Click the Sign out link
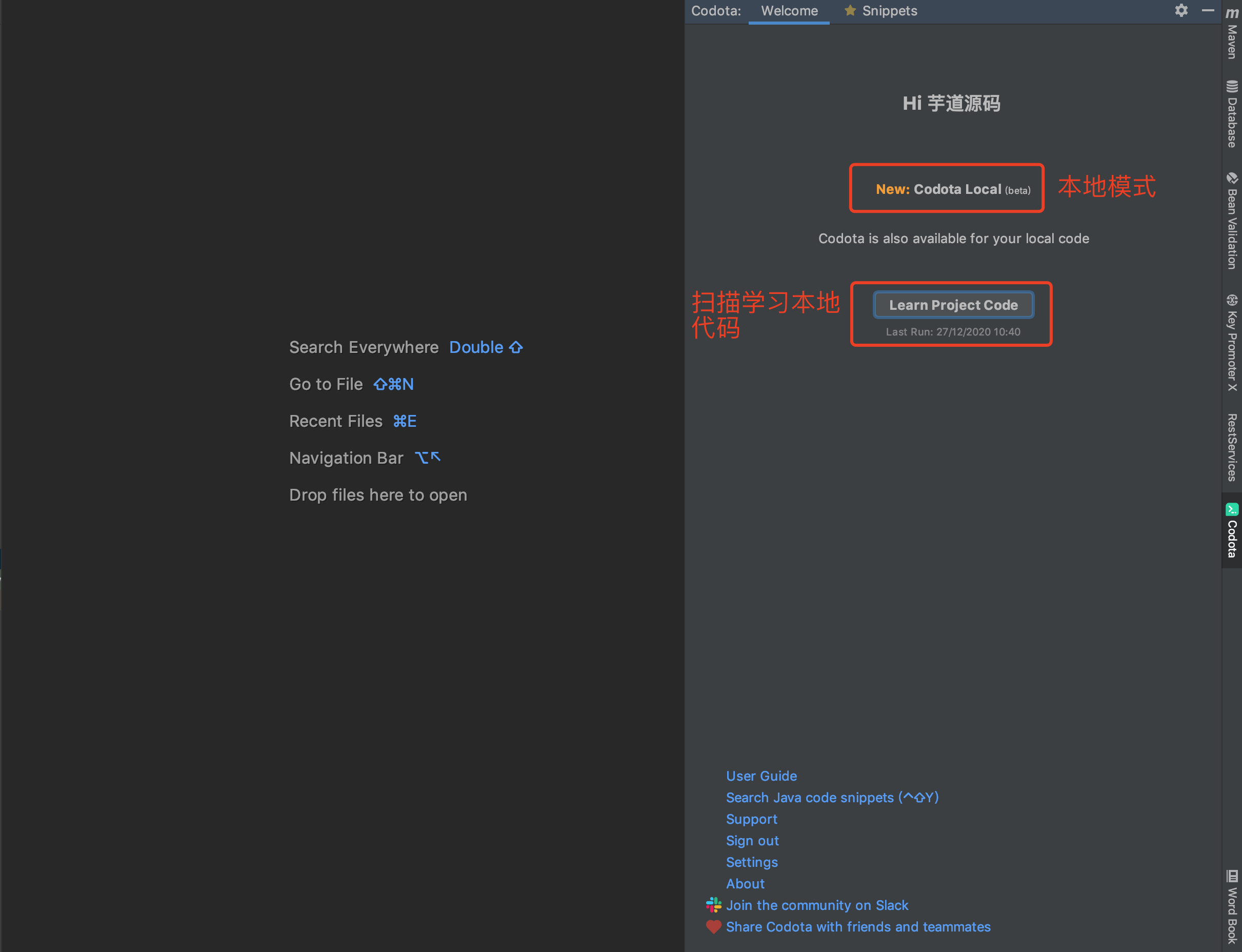 (x=752, y=840)
